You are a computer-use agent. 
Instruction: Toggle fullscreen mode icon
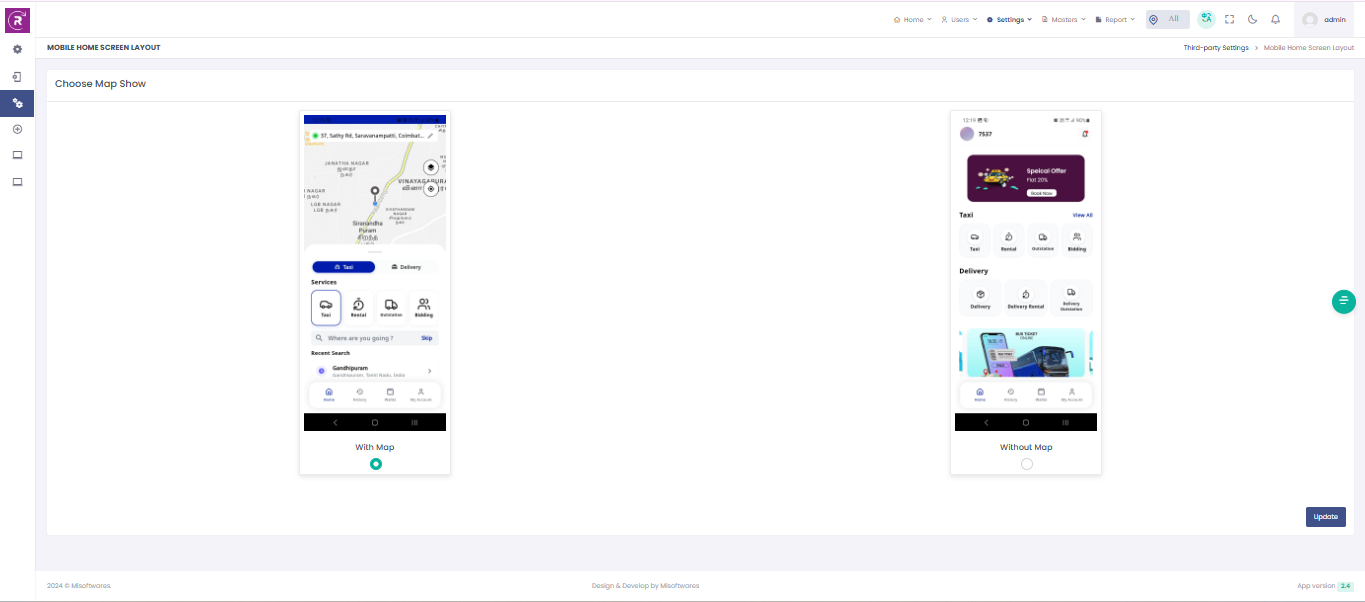point(1229,19)
